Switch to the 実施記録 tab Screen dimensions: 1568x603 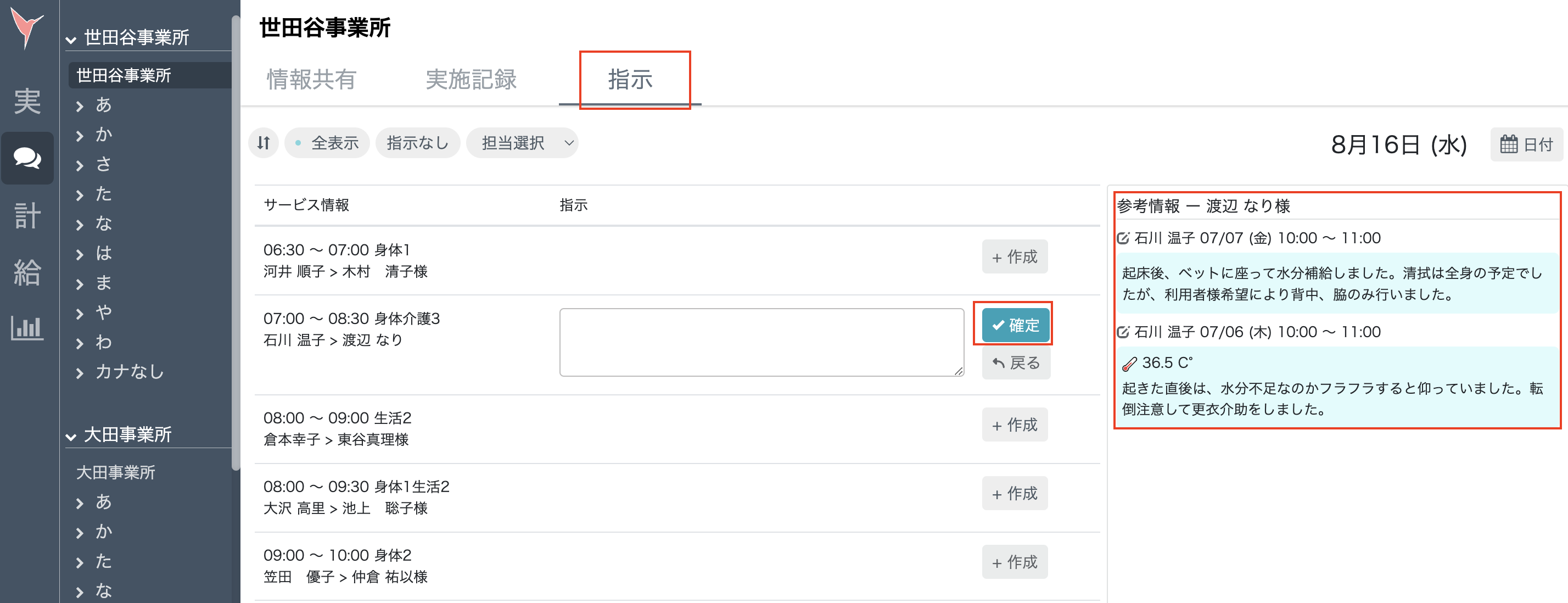(471, 79)
